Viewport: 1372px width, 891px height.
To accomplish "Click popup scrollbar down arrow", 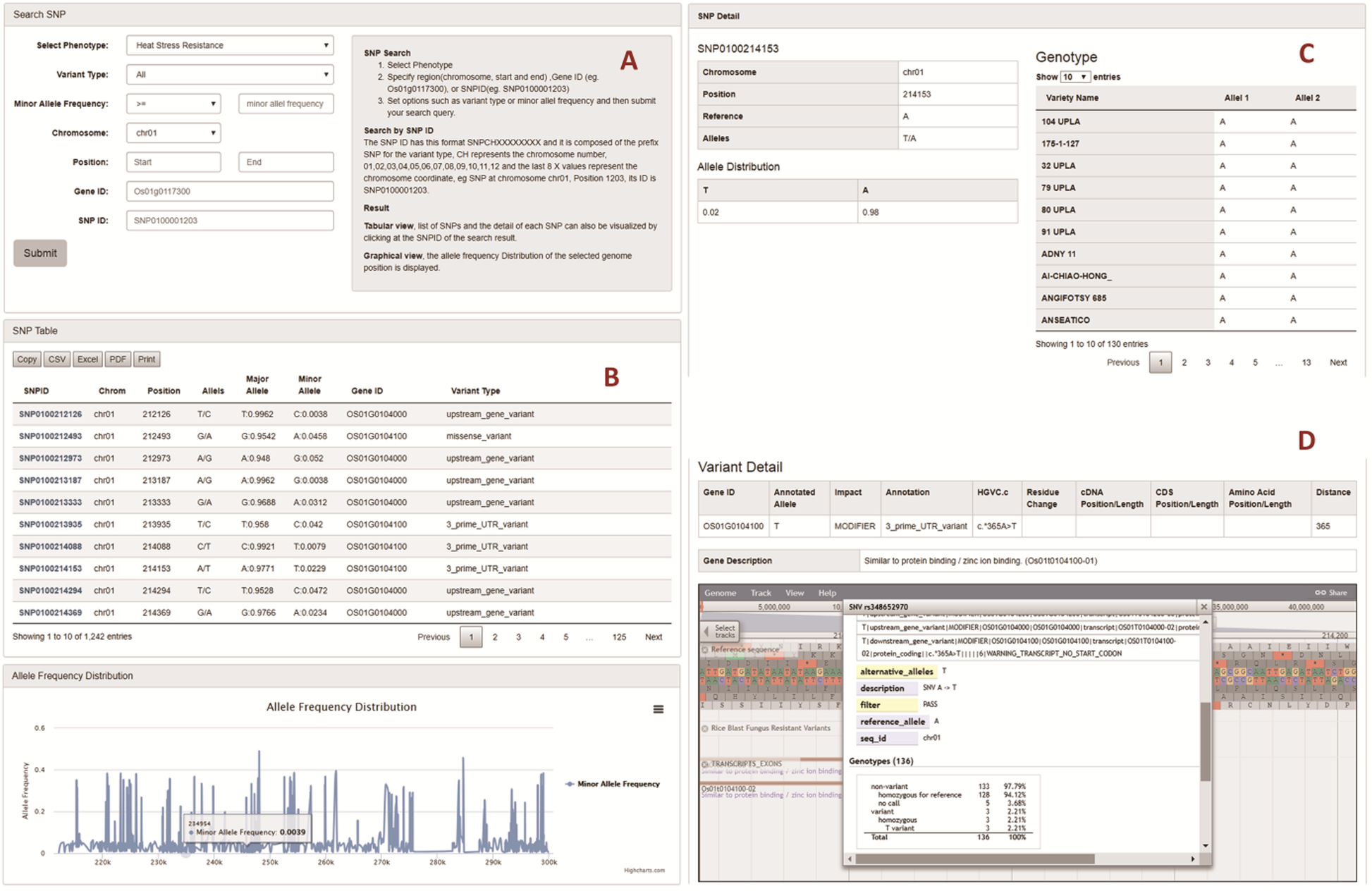I will [1205, 845].
